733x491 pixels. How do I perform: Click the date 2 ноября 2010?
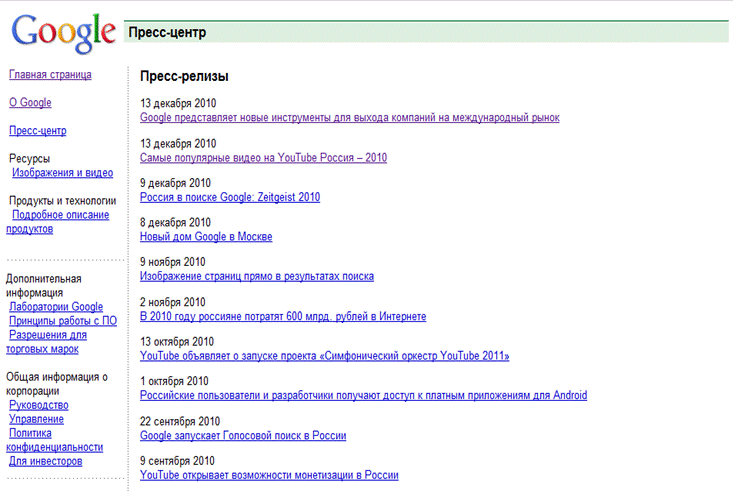[172, 302]
